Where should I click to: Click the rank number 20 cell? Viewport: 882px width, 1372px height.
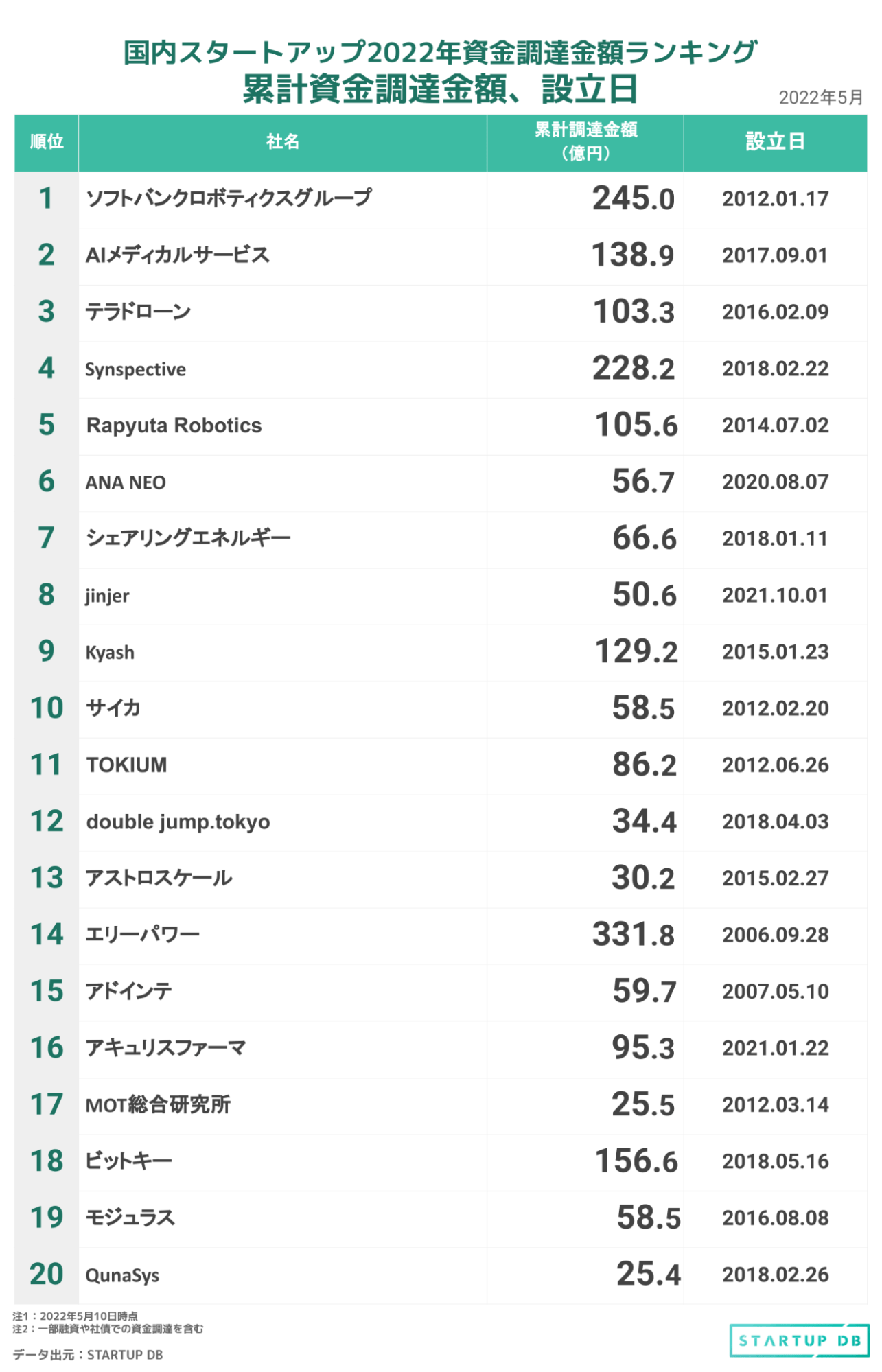pyautogui.click(x=47, y=1275)
